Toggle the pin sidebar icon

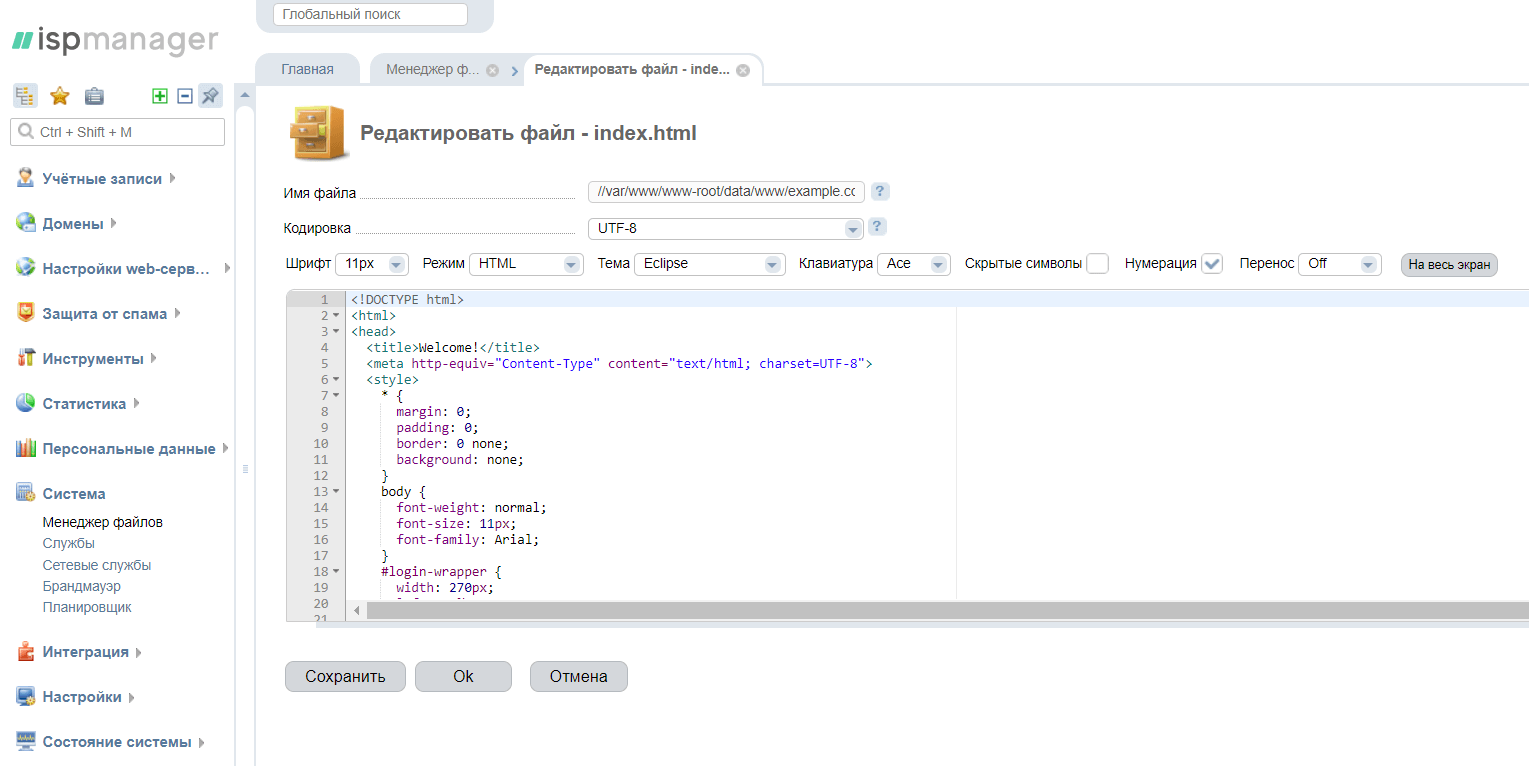tap(210, 96)
